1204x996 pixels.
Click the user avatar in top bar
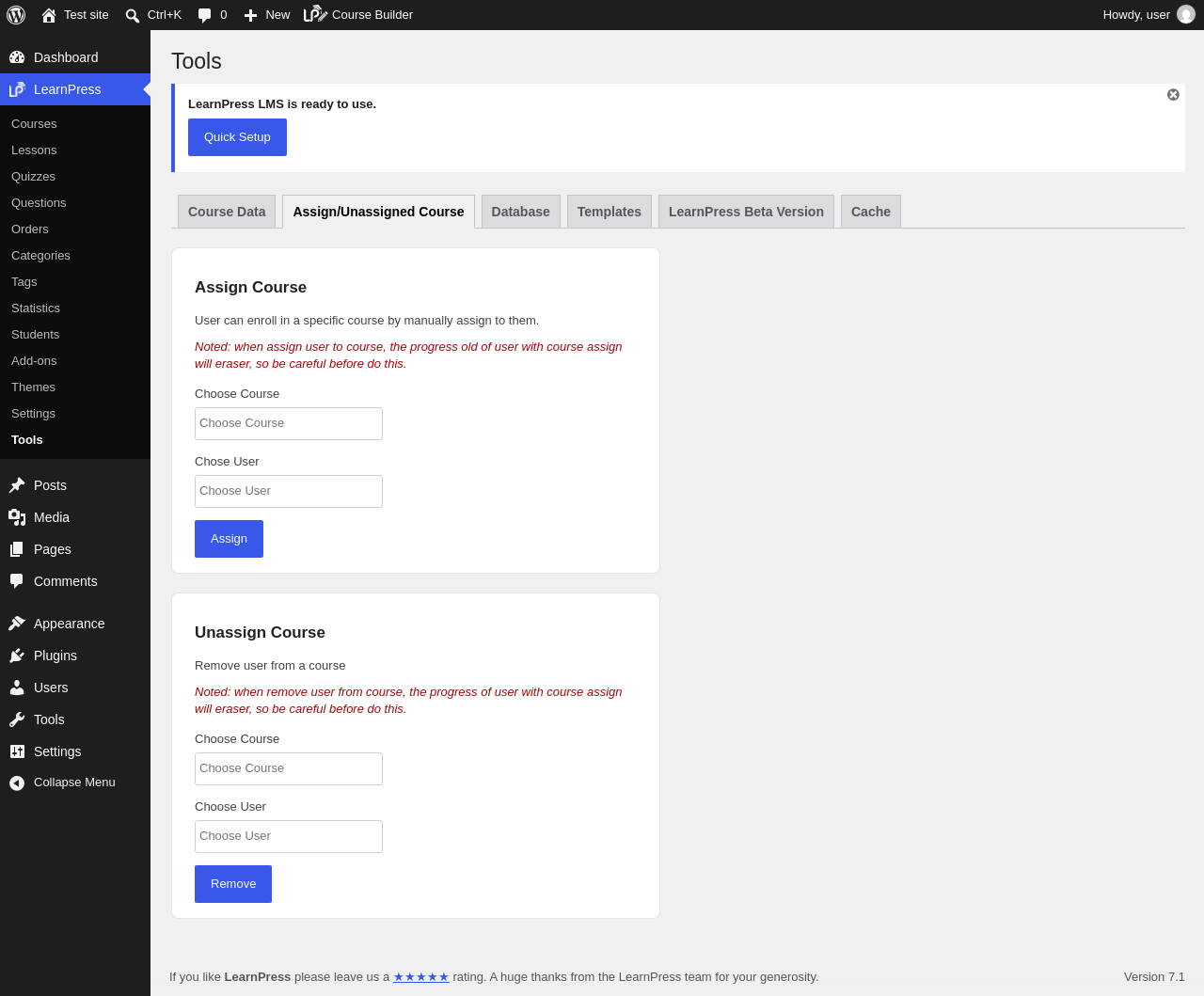[x=1186, y=14]
